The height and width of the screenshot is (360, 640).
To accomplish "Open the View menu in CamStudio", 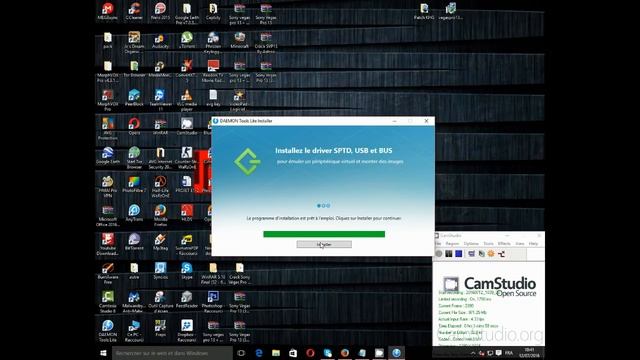I will point(520,244).
